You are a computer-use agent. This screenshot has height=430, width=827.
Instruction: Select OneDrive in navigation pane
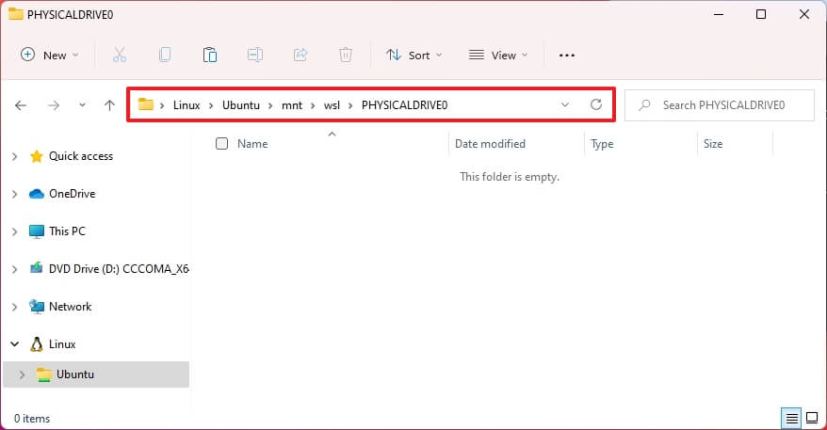coord(72,194)
